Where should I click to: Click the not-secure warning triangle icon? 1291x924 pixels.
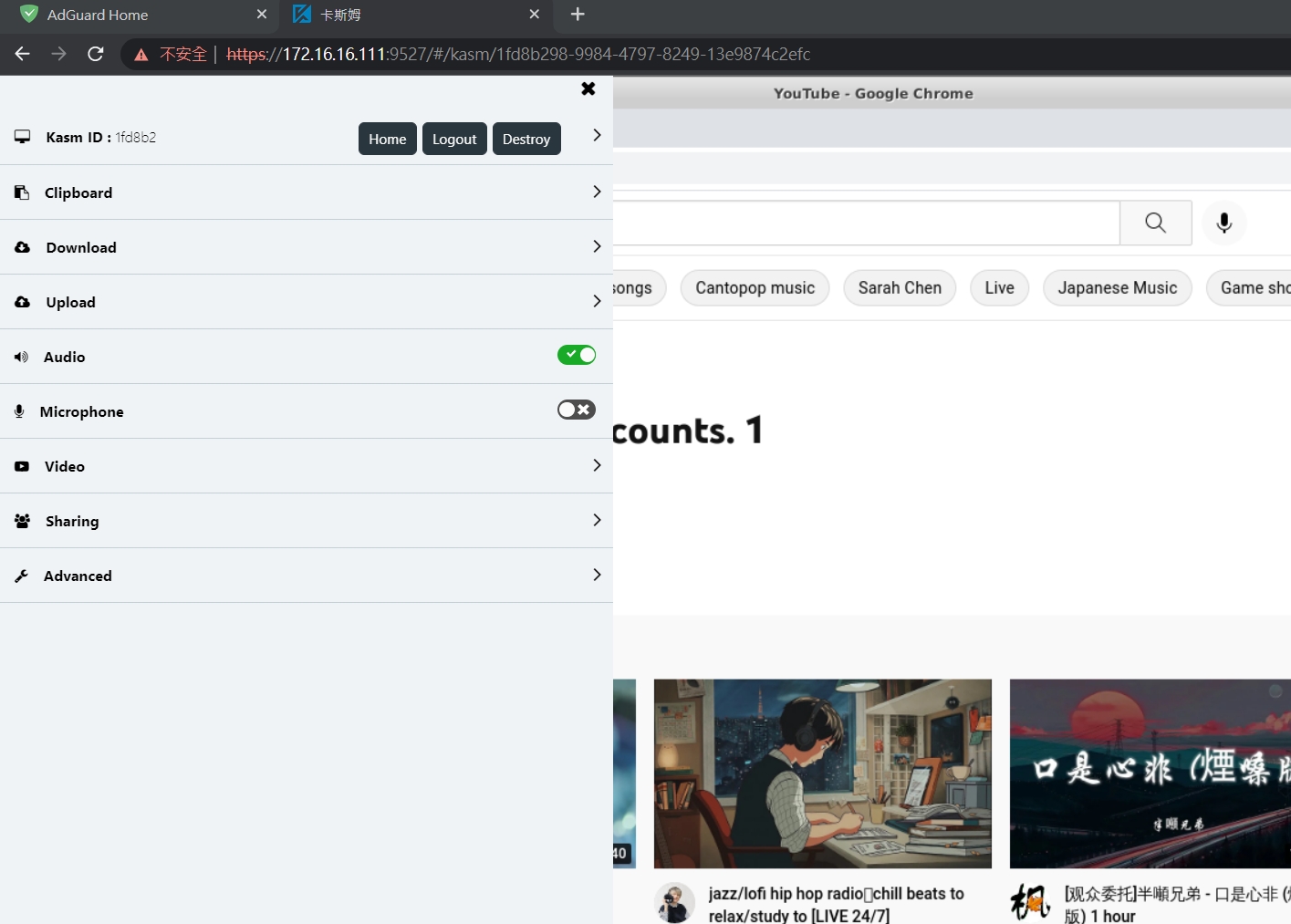coord(141,55)
